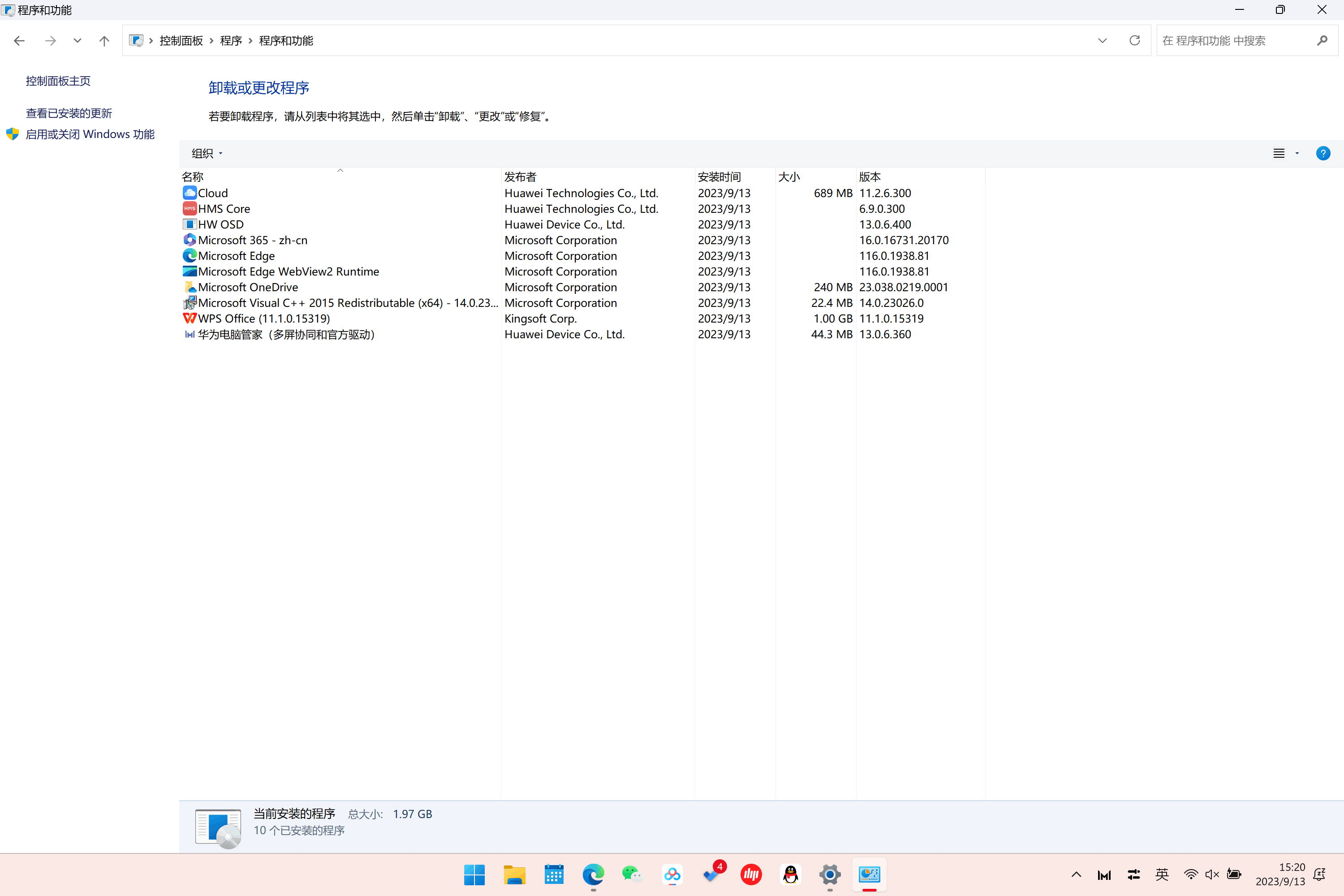The width and height of the screenshot is (1344, 896).
Task: Go up one folder level arrow
Action: point(104,41)
